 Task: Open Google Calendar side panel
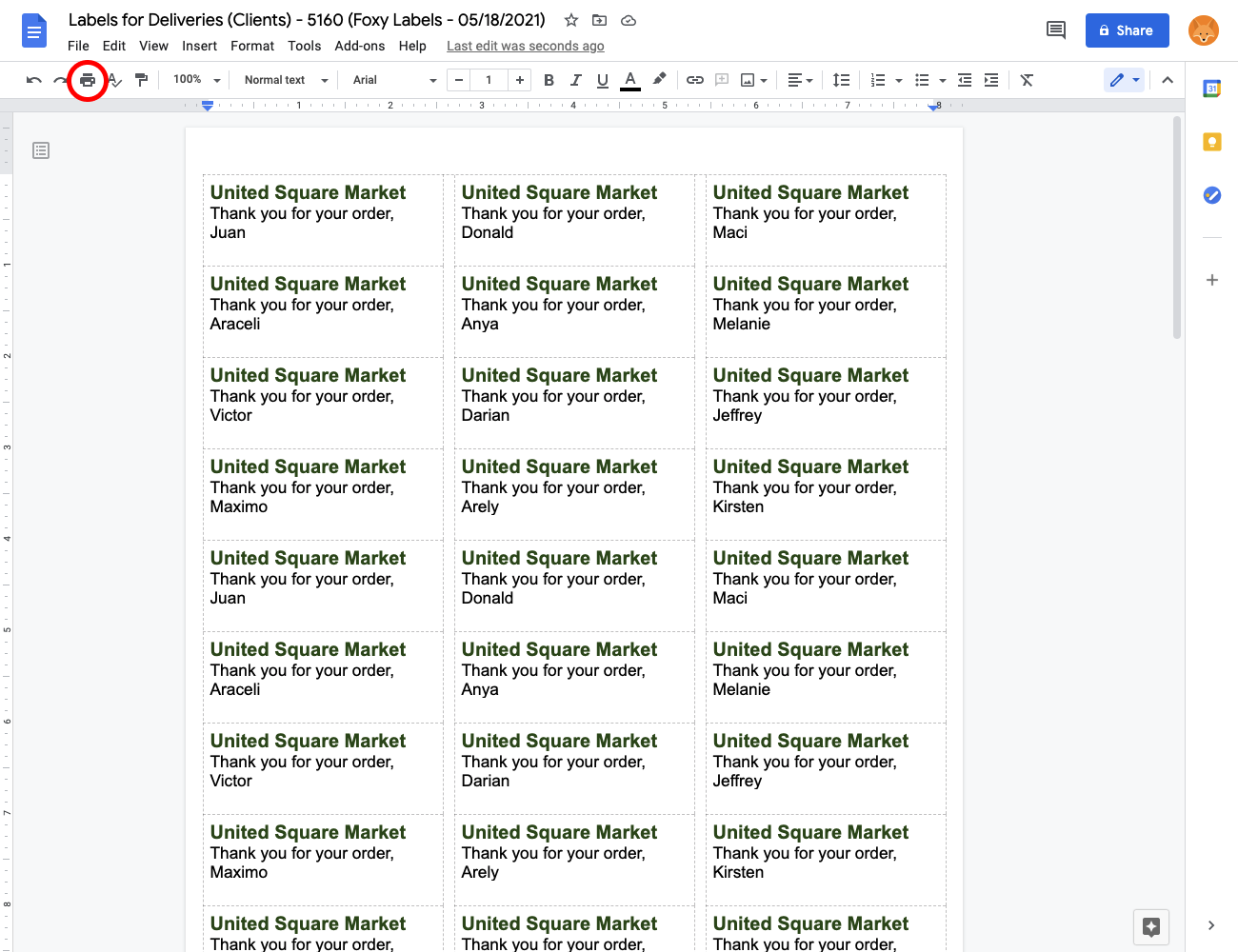1211,88
